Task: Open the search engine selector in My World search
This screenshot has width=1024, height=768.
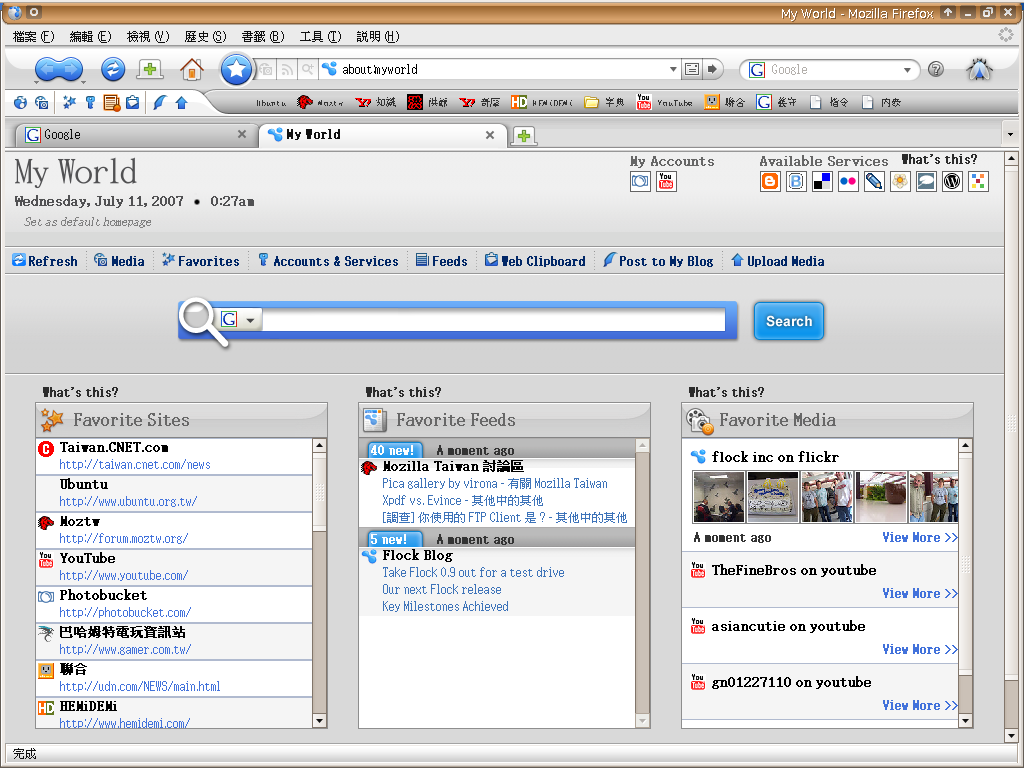Action: click(239, 319)
